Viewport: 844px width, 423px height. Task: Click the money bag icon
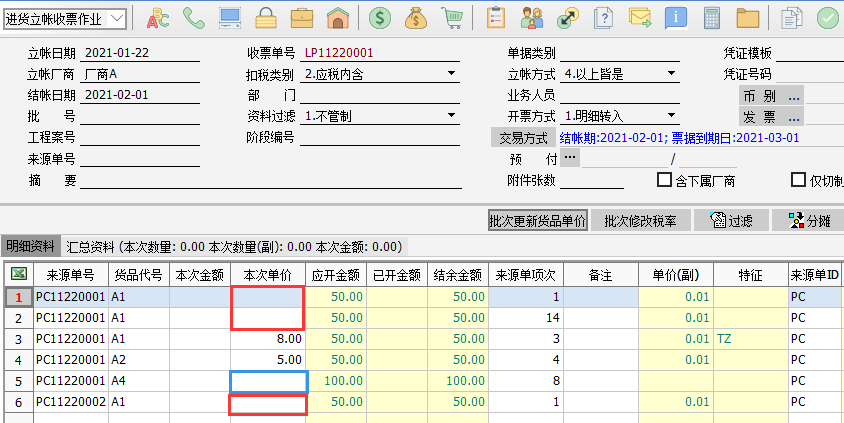click(416, 18)
